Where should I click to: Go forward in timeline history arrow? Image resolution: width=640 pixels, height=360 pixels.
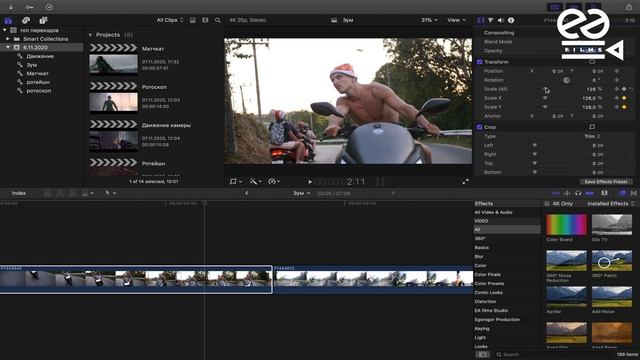click(393, 193)
